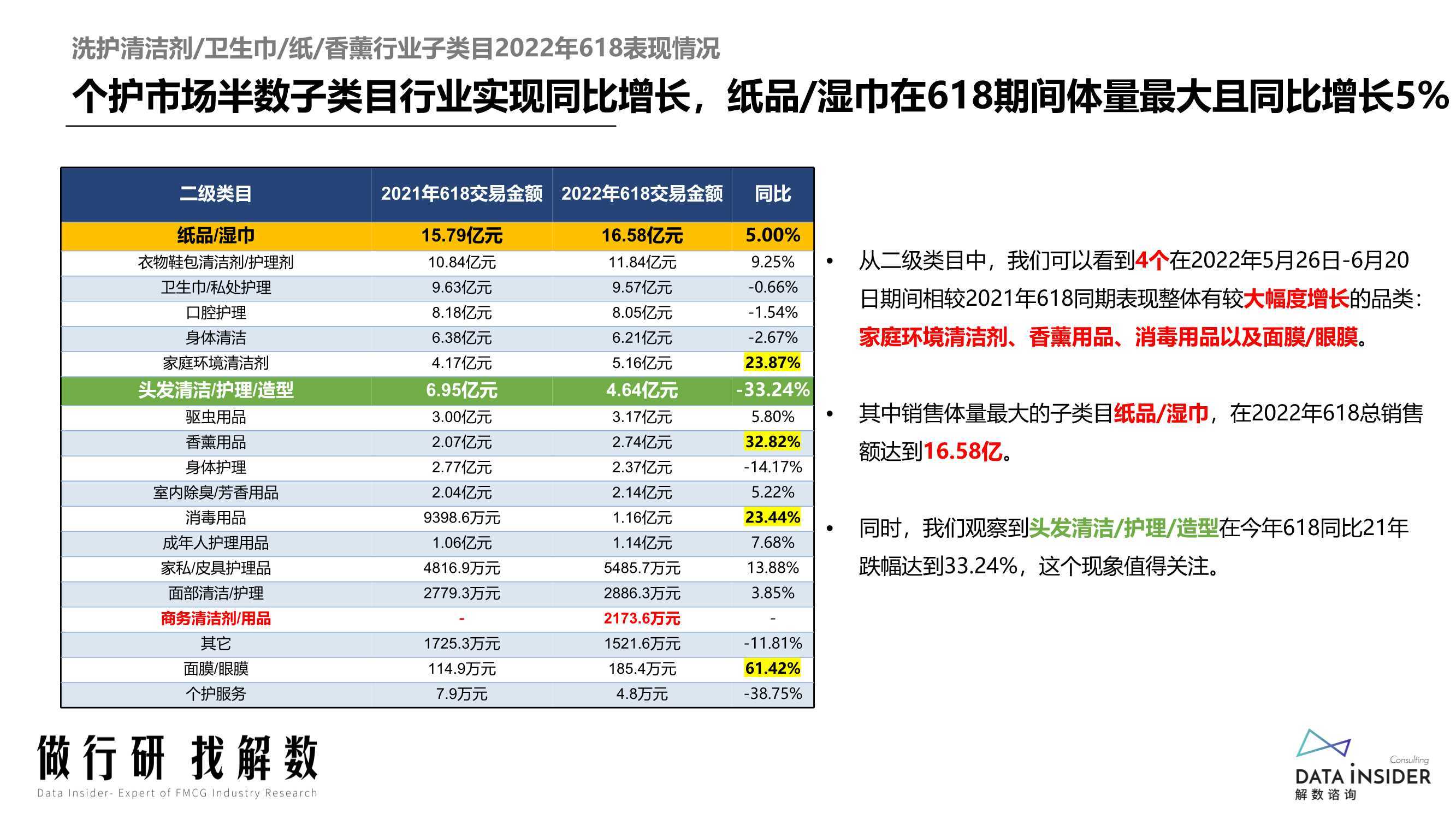
Task: Click the 5.22% cell
Action: 773,492
